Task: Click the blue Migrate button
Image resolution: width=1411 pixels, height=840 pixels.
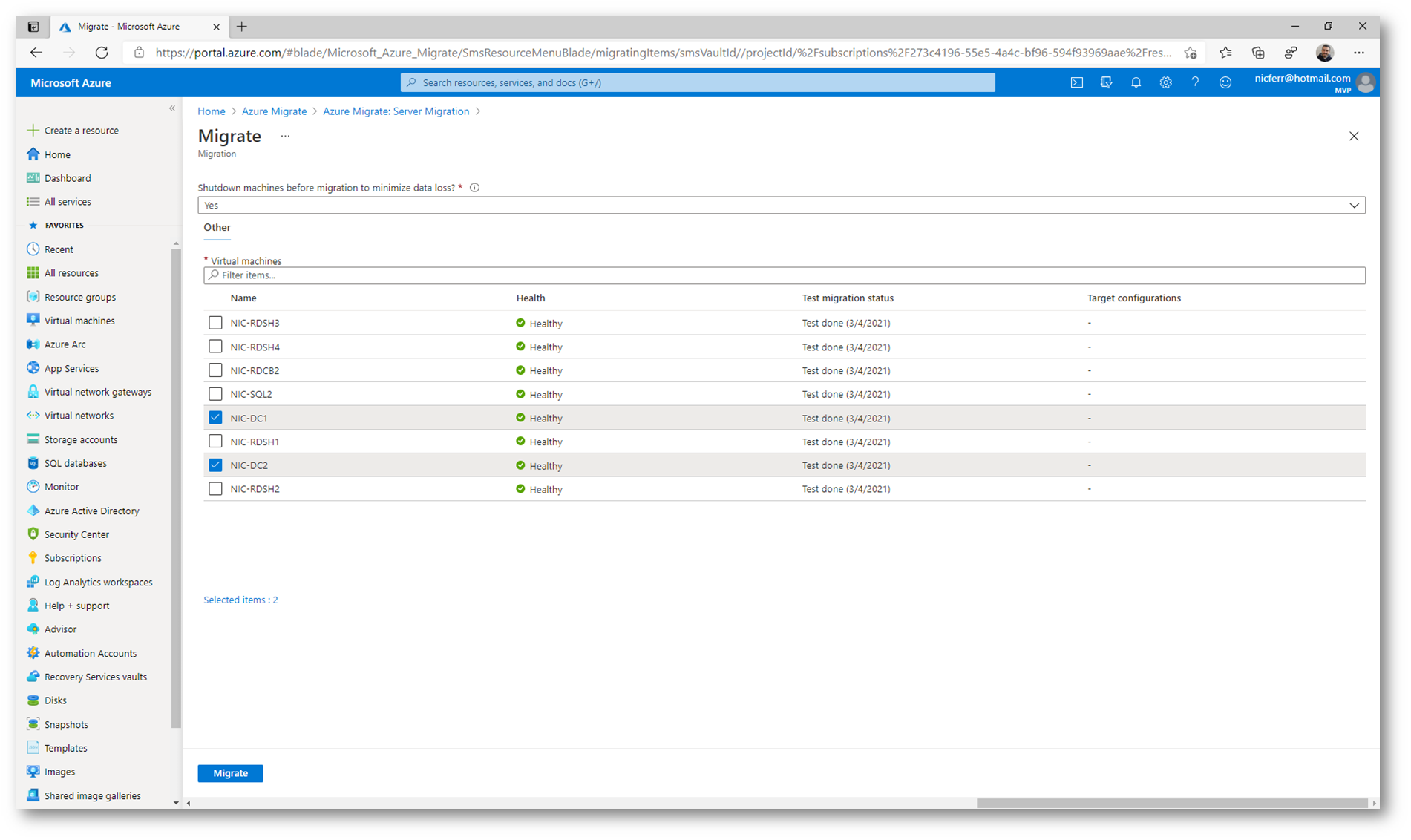Action: coord(230,773)
